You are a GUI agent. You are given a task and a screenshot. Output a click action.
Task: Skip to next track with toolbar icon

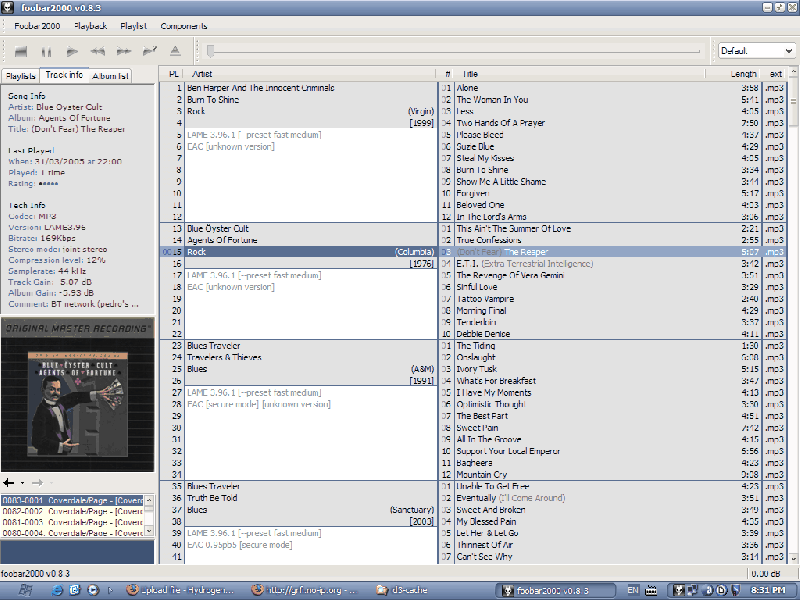[124, 51]
